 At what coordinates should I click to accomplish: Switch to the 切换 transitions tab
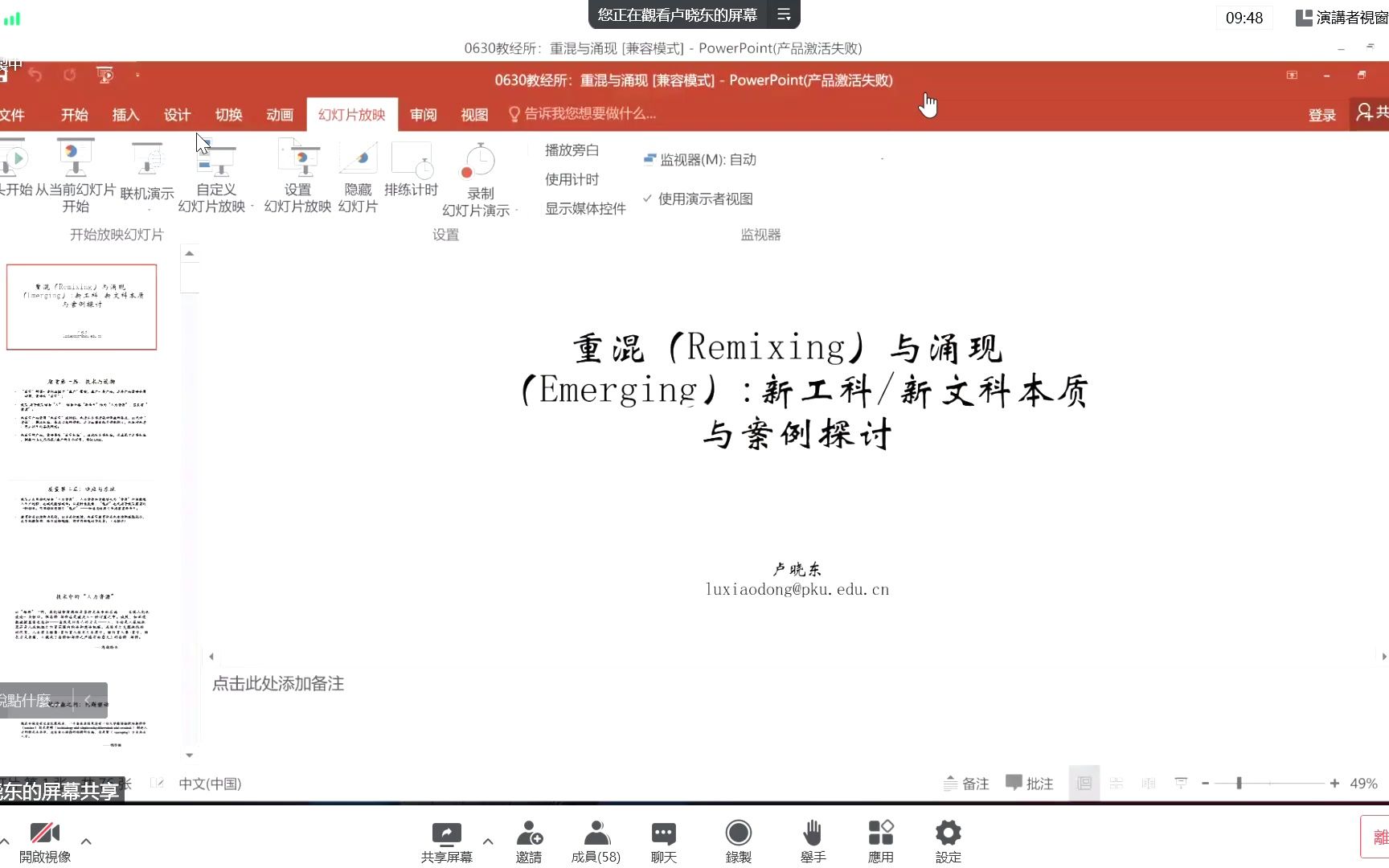(x=228, y=115)
